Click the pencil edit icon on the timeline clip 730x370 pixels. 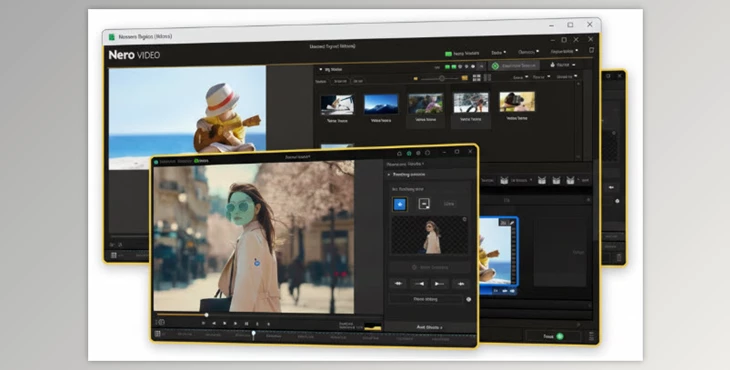pos(512,223)
